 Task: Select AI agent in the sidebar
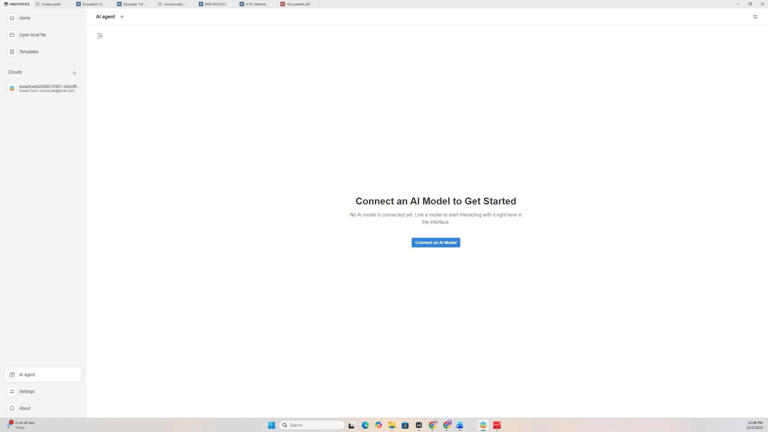[43, 375]
